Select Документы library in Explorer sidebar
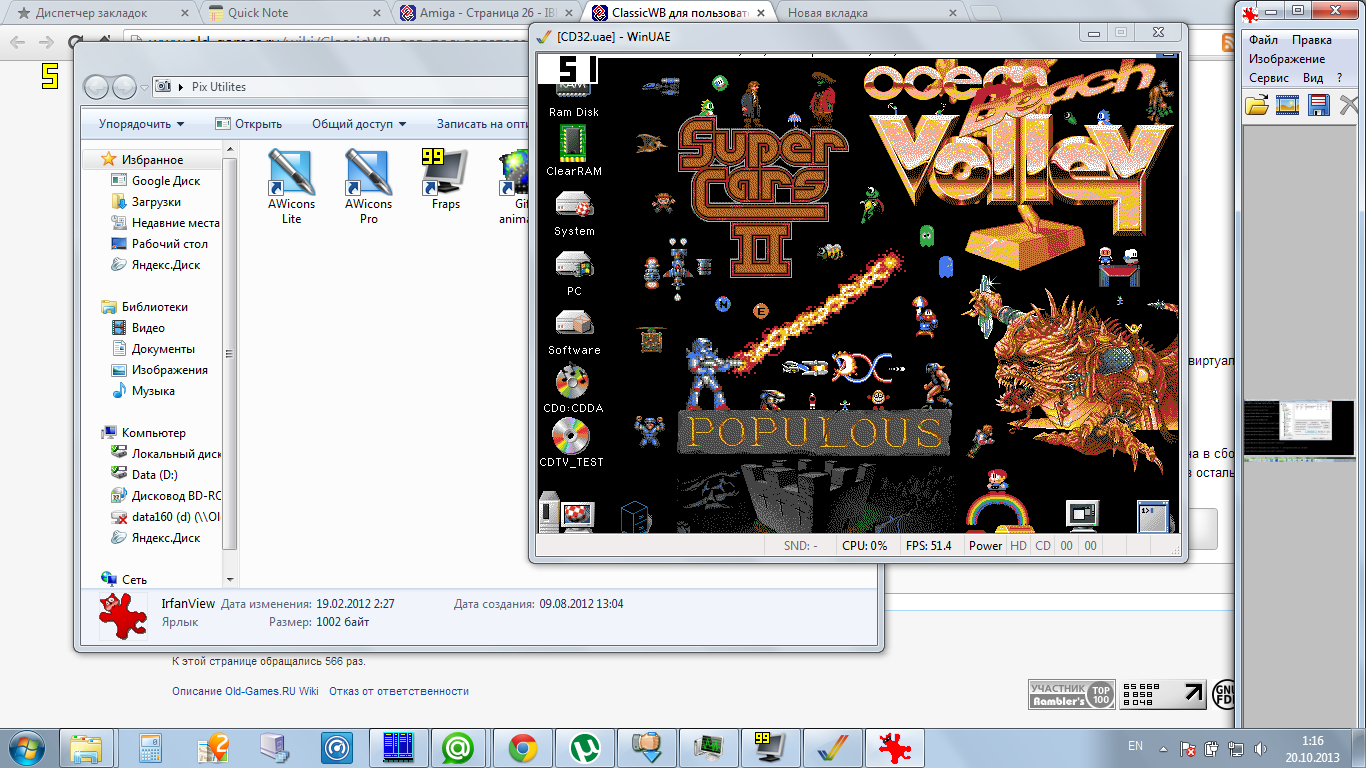The image size is (1366, 768). coord(154,349)
